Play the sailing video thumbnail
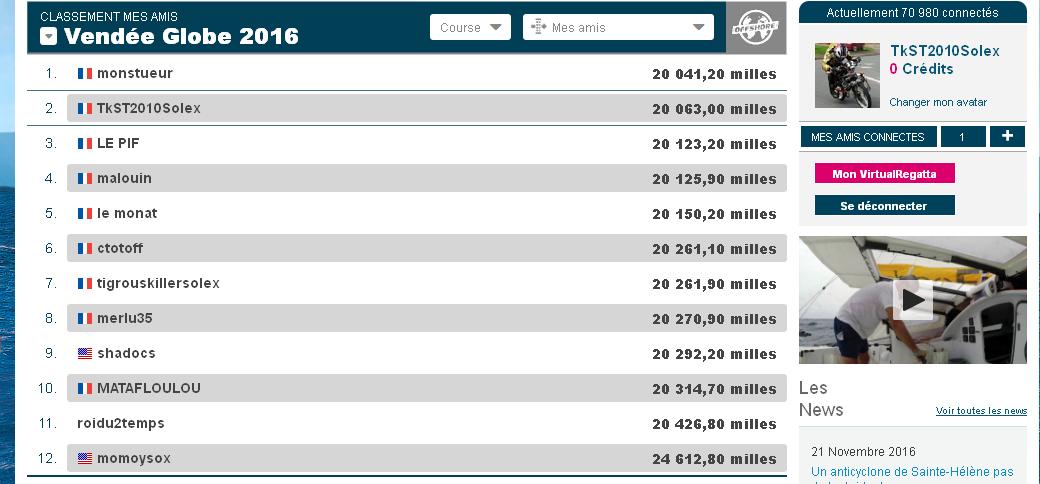The width and height of the screenshot is (1040, 484). pyautogui.click(x=912, y=299)
